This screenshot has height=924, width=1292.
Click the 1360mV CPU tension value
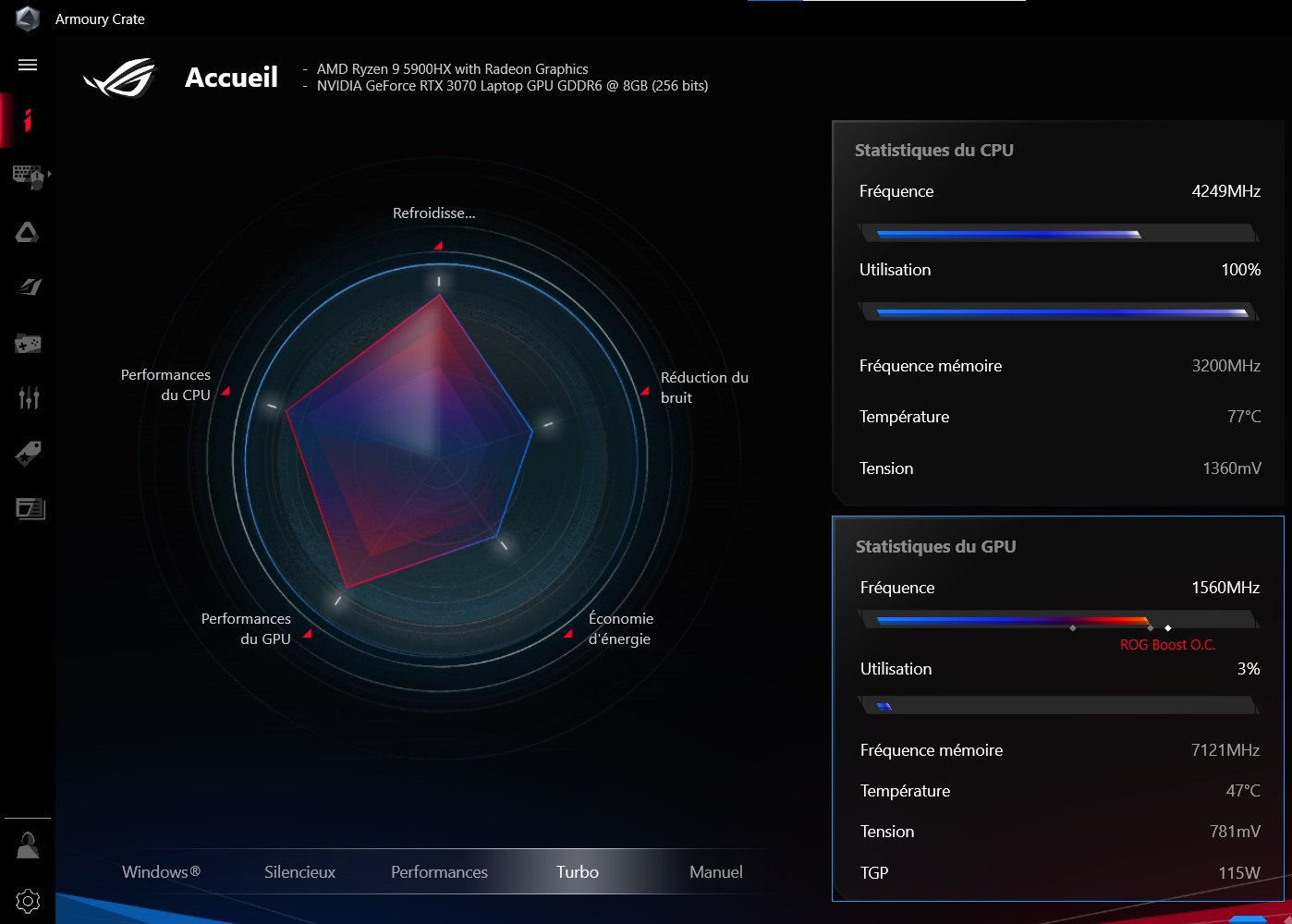1232,468
